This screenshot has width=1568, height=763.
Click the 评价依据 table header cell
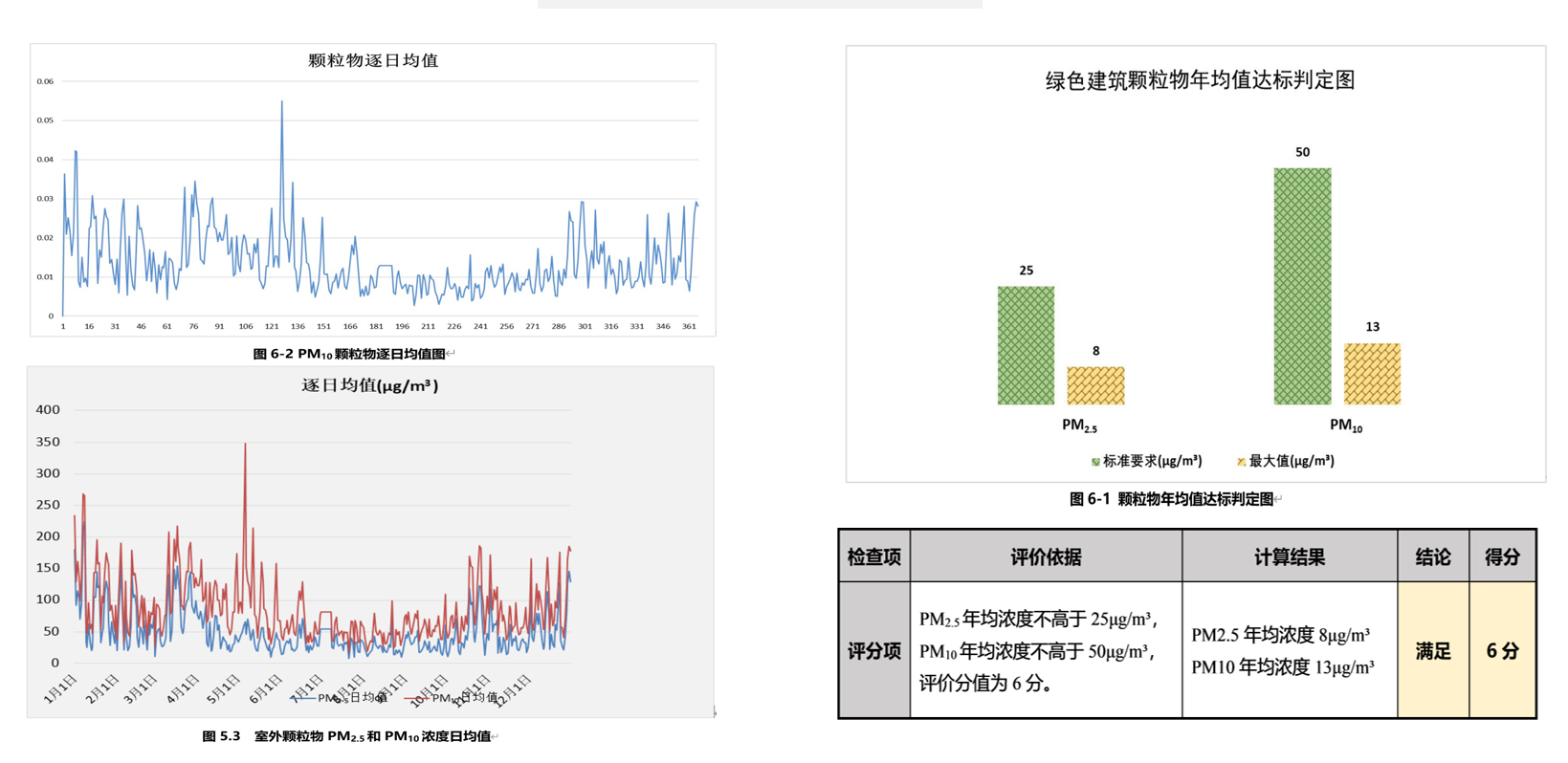[x=1046, y=556]
